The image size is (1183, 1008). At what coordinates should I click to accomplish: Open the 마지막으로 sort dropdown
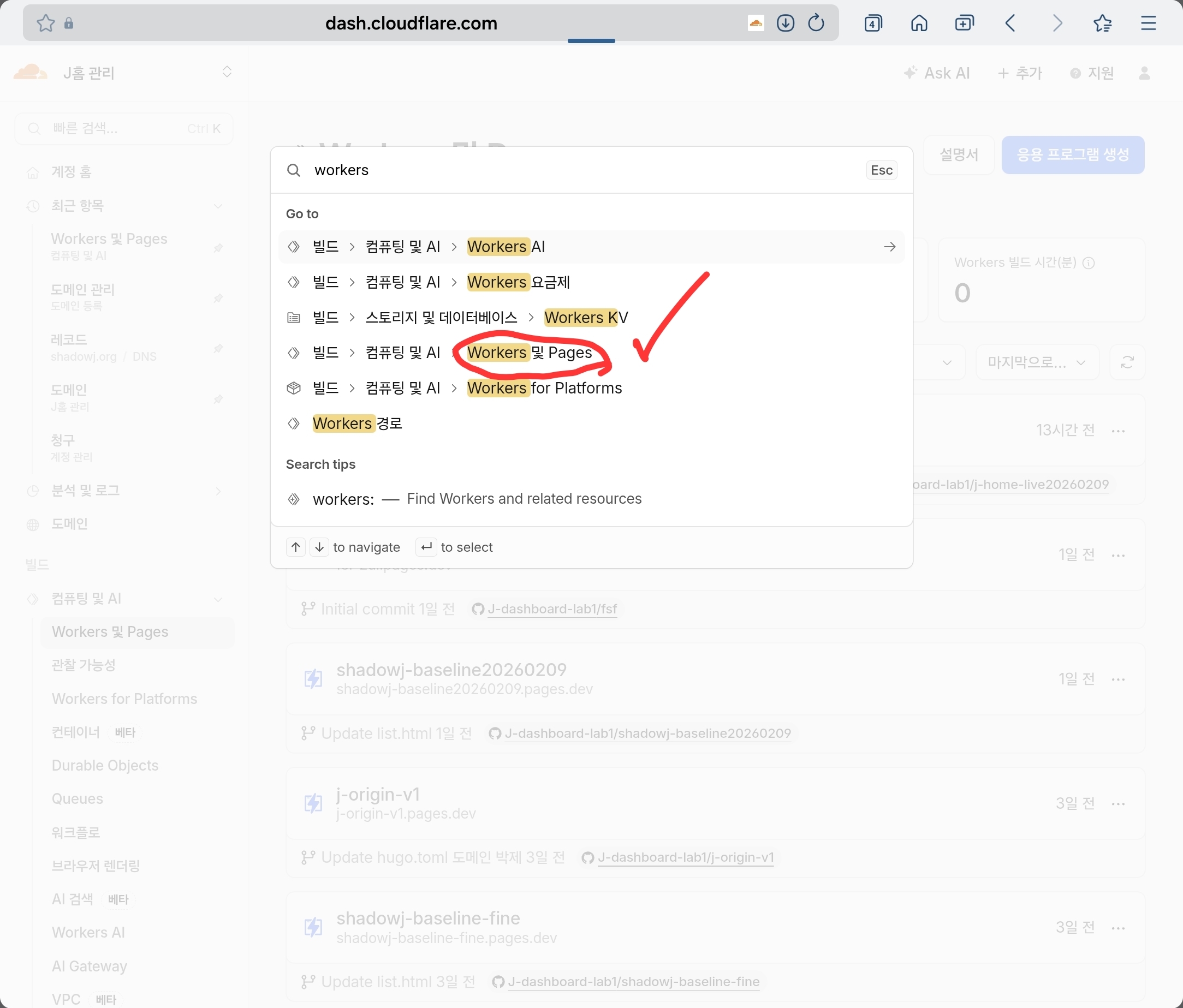(1036, 362)
